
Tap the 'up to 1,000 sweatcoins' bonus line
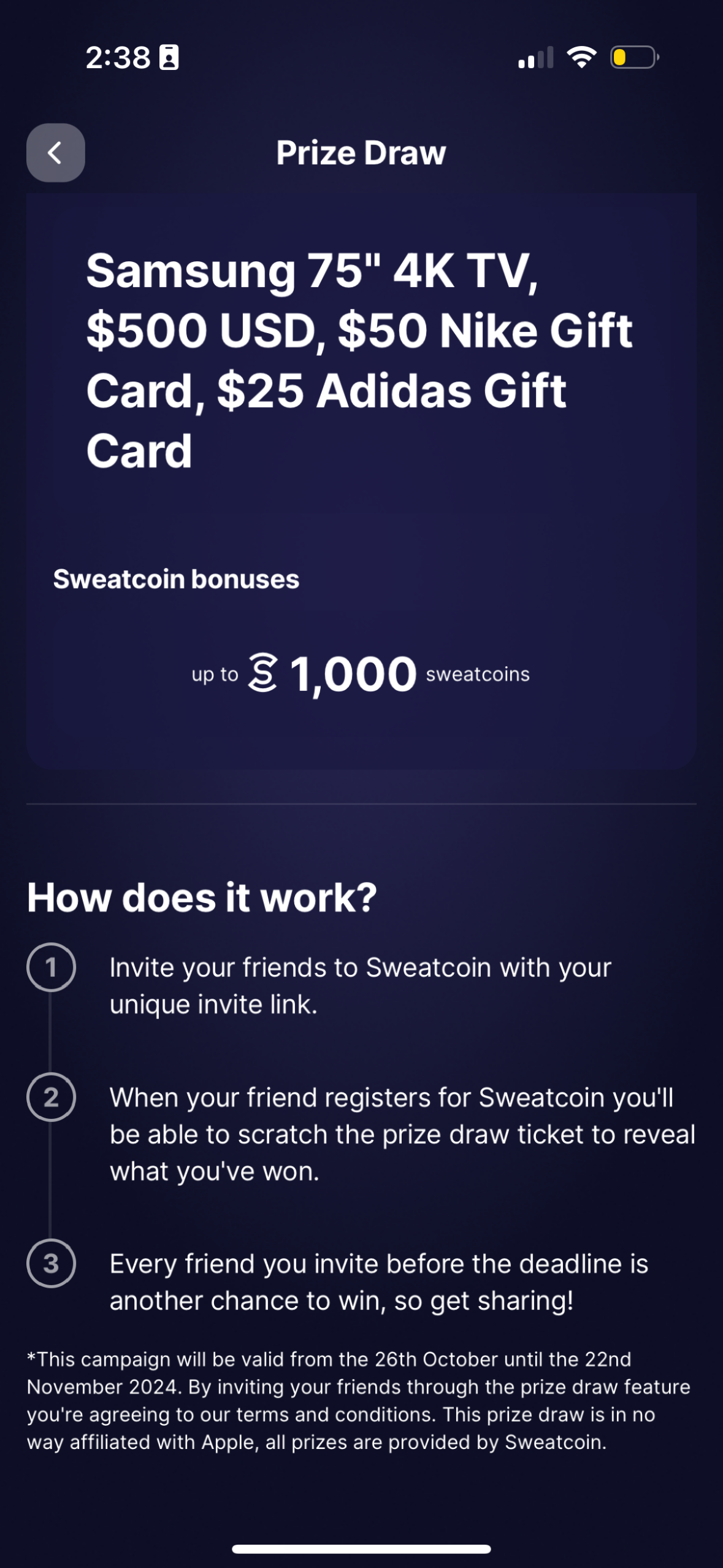click(361, 673)
